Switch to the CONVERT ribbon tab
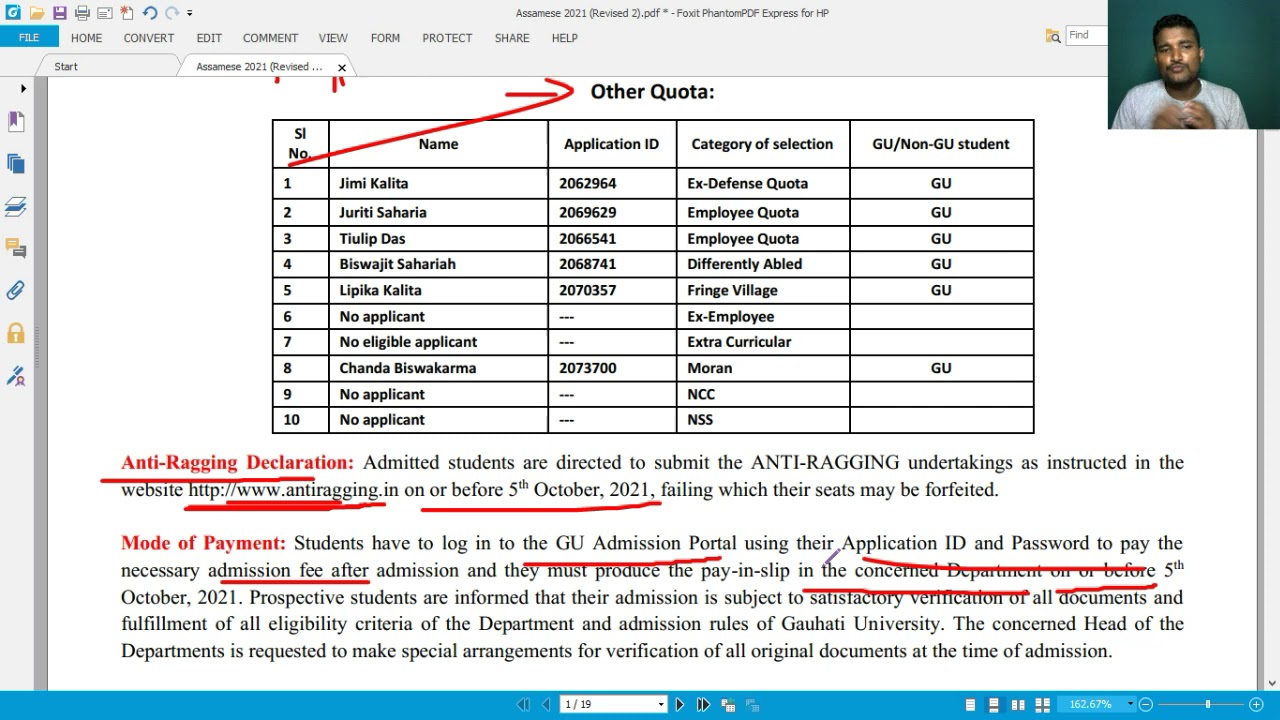Image resolution: width=1280 pixels, height=720 pixels. pyautogui.click(x=149, y=38)
